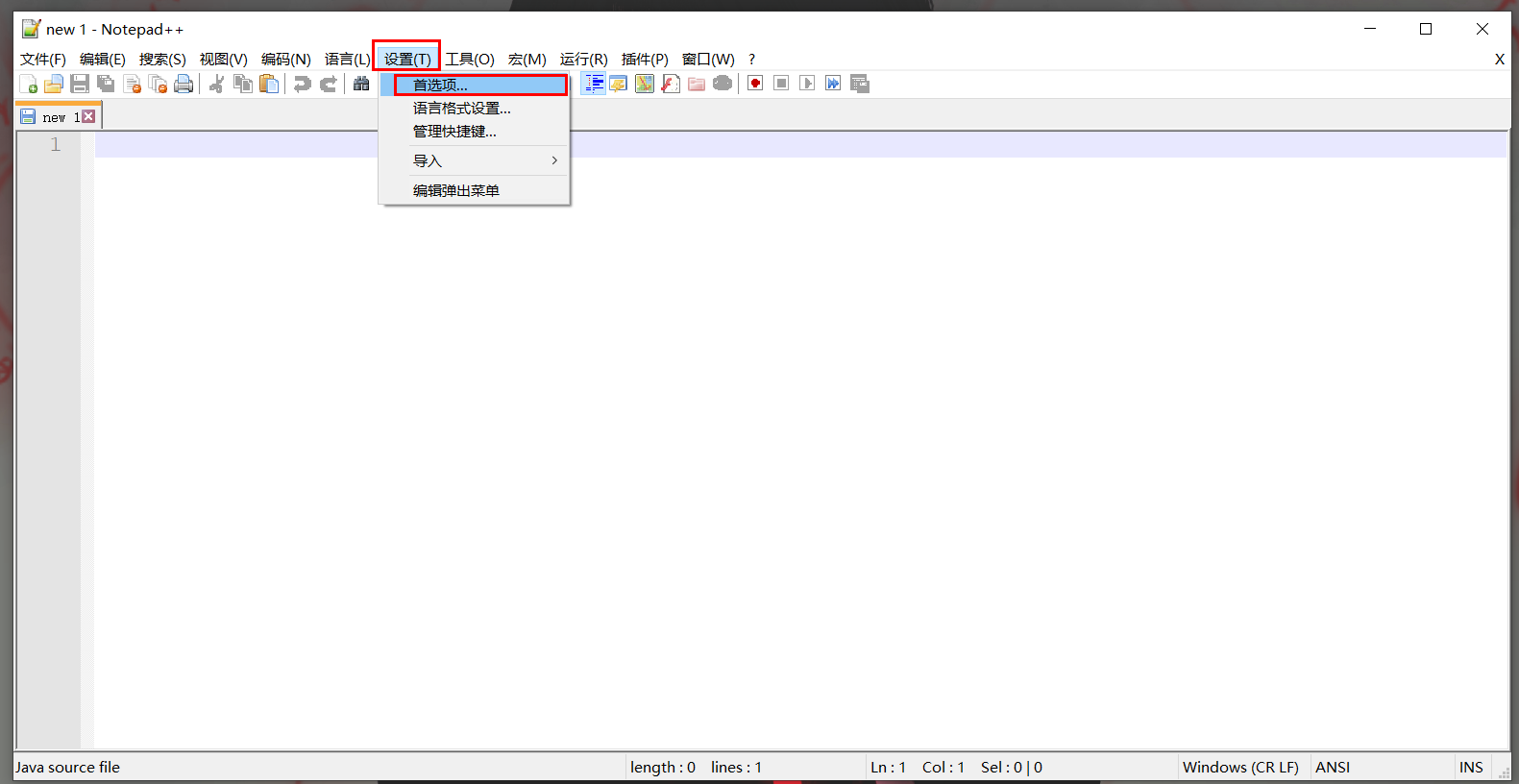Viewport: 1519px width, 784px height.
Task: Open the 编码(N) menu
Action: click(286, 60)
